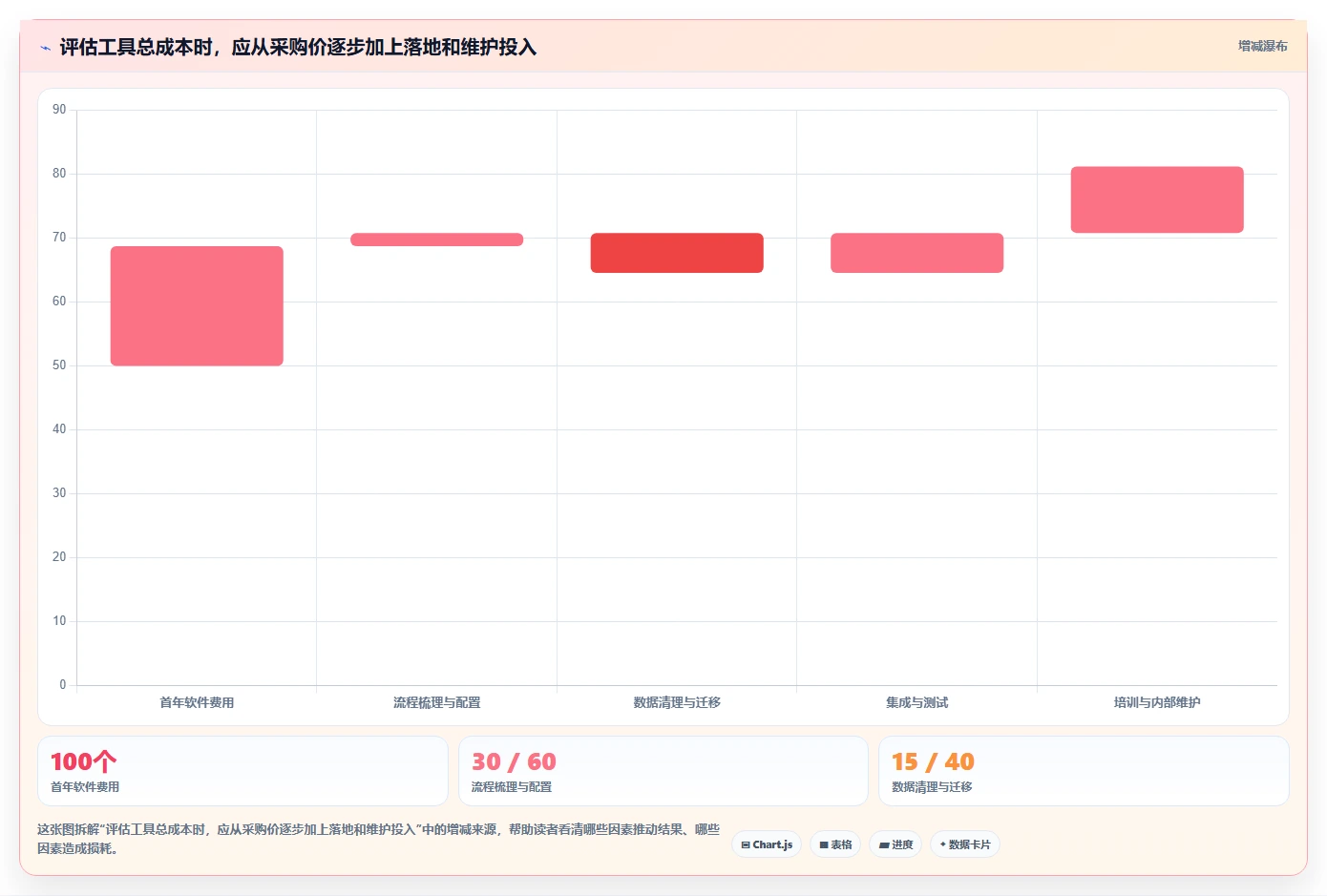Screen dimensions: 1327x896
Task: Click the thin 流程梳理与配置 bar
Action: point(437,240)
